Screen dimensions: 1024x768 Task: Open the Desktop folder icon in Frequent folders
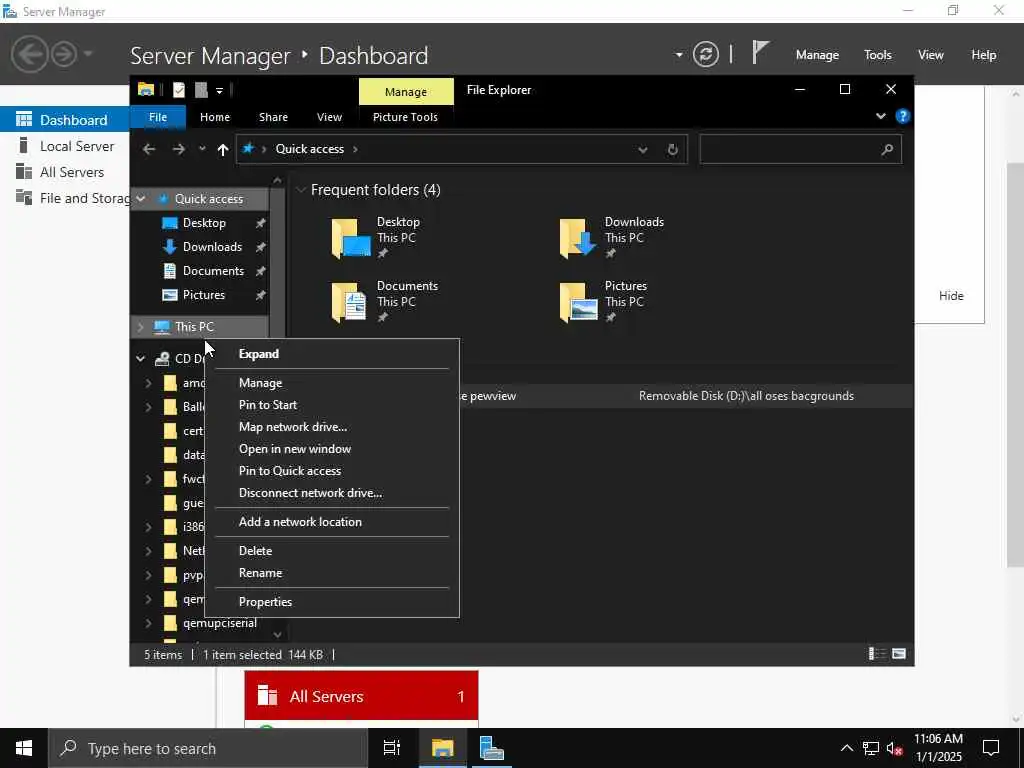tap(351, 238)
